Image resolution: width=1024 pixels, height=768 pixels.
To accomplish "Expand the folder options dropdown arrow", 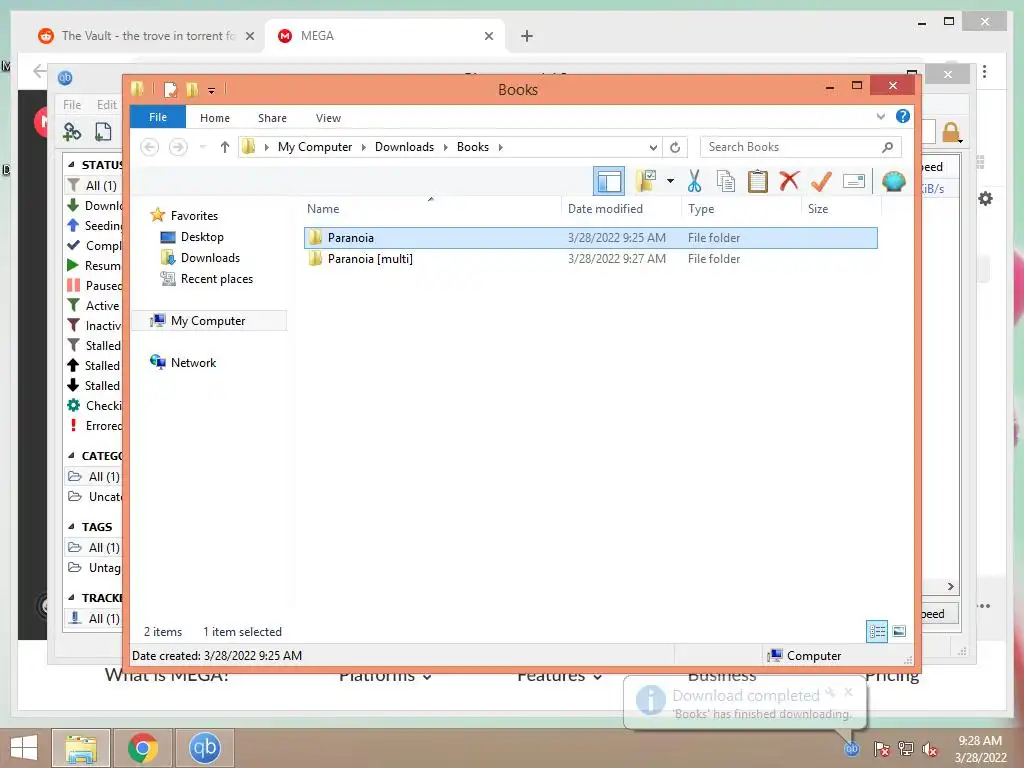I will pos(670,181).
